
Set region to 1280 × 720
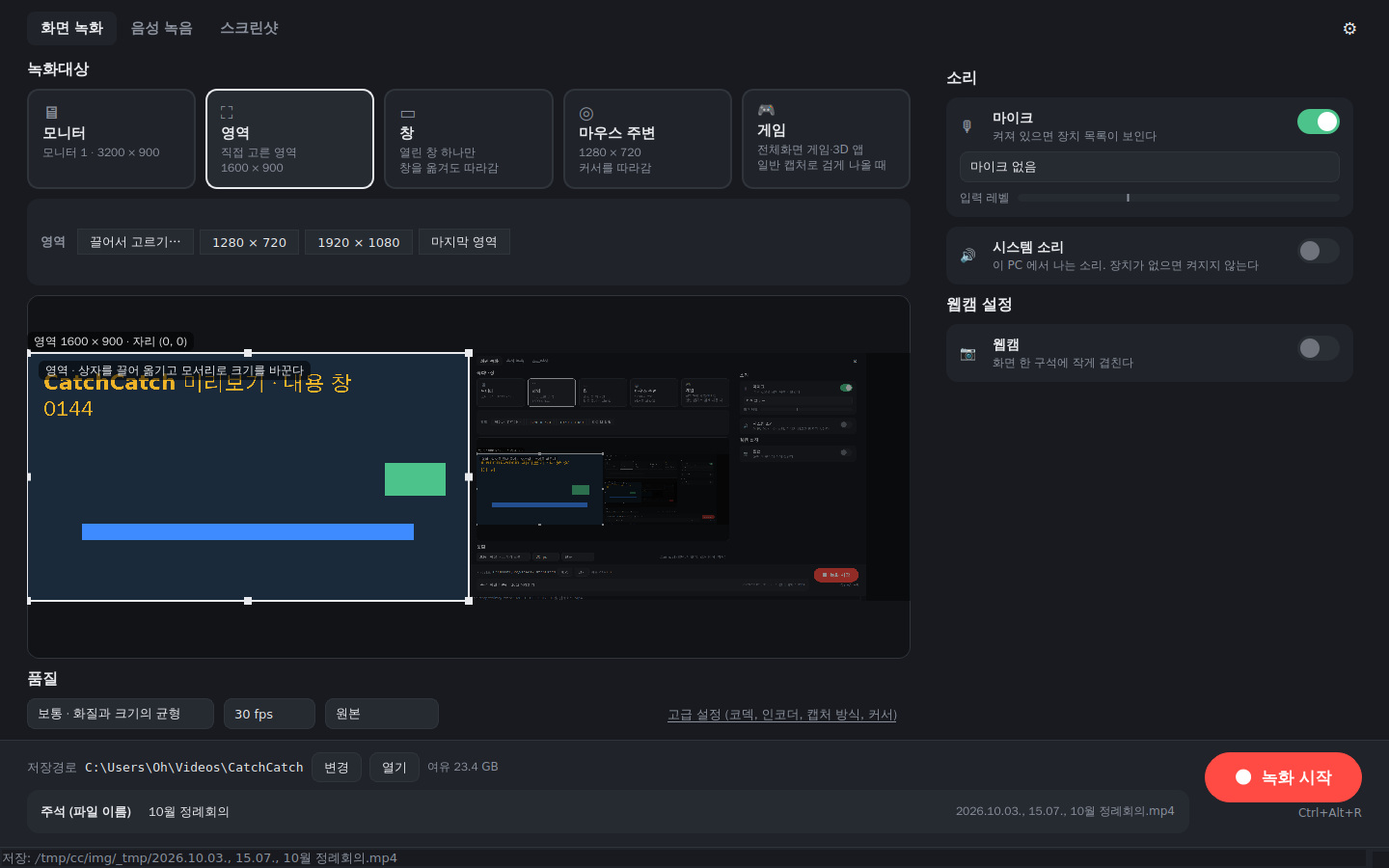pyautogui.click(x=249, y=242)
